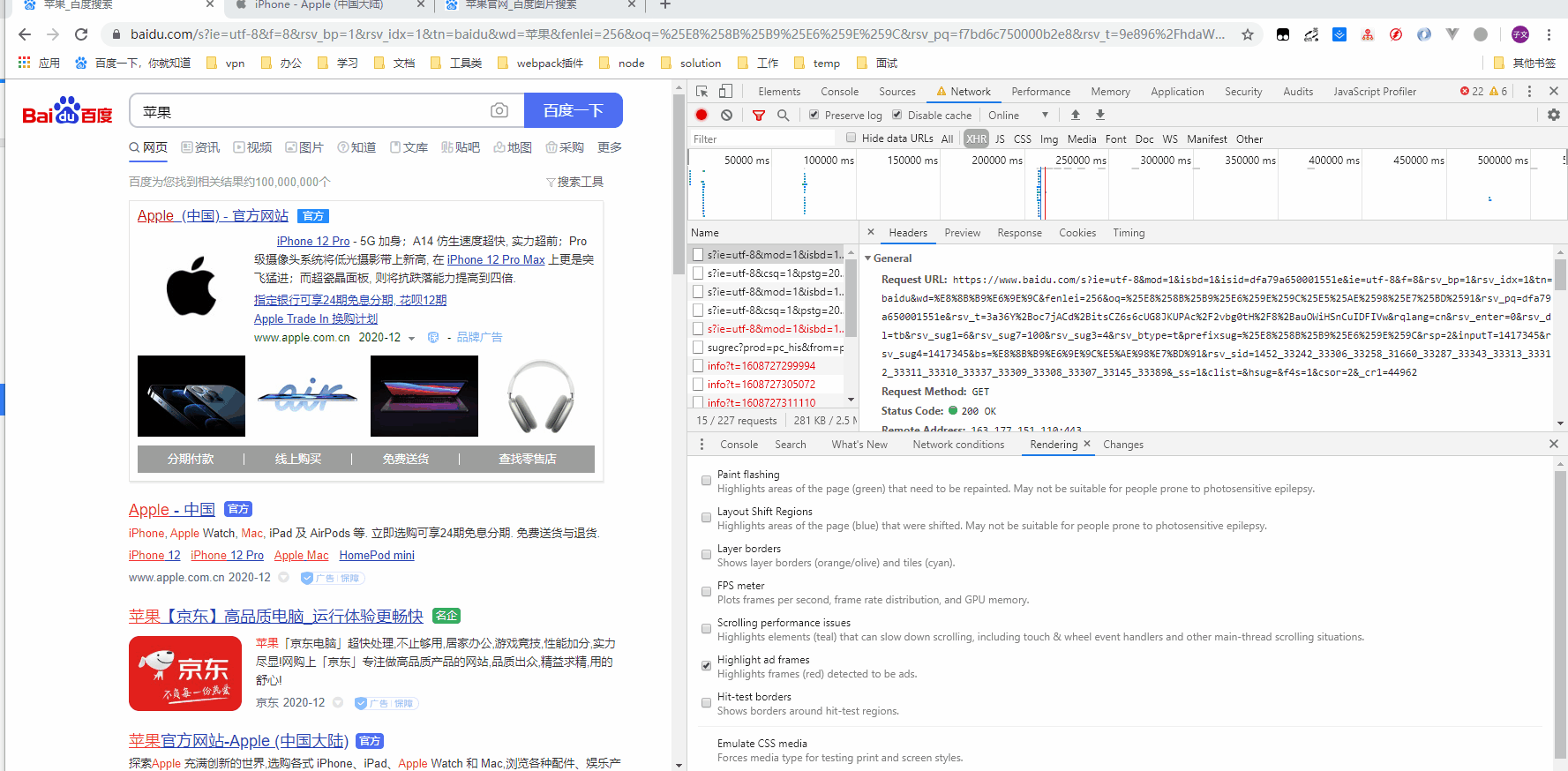This screenshot has height=771, width=1568.
Task: Click the export HAR download arrow icon
Action: [x=1100, y=115]
